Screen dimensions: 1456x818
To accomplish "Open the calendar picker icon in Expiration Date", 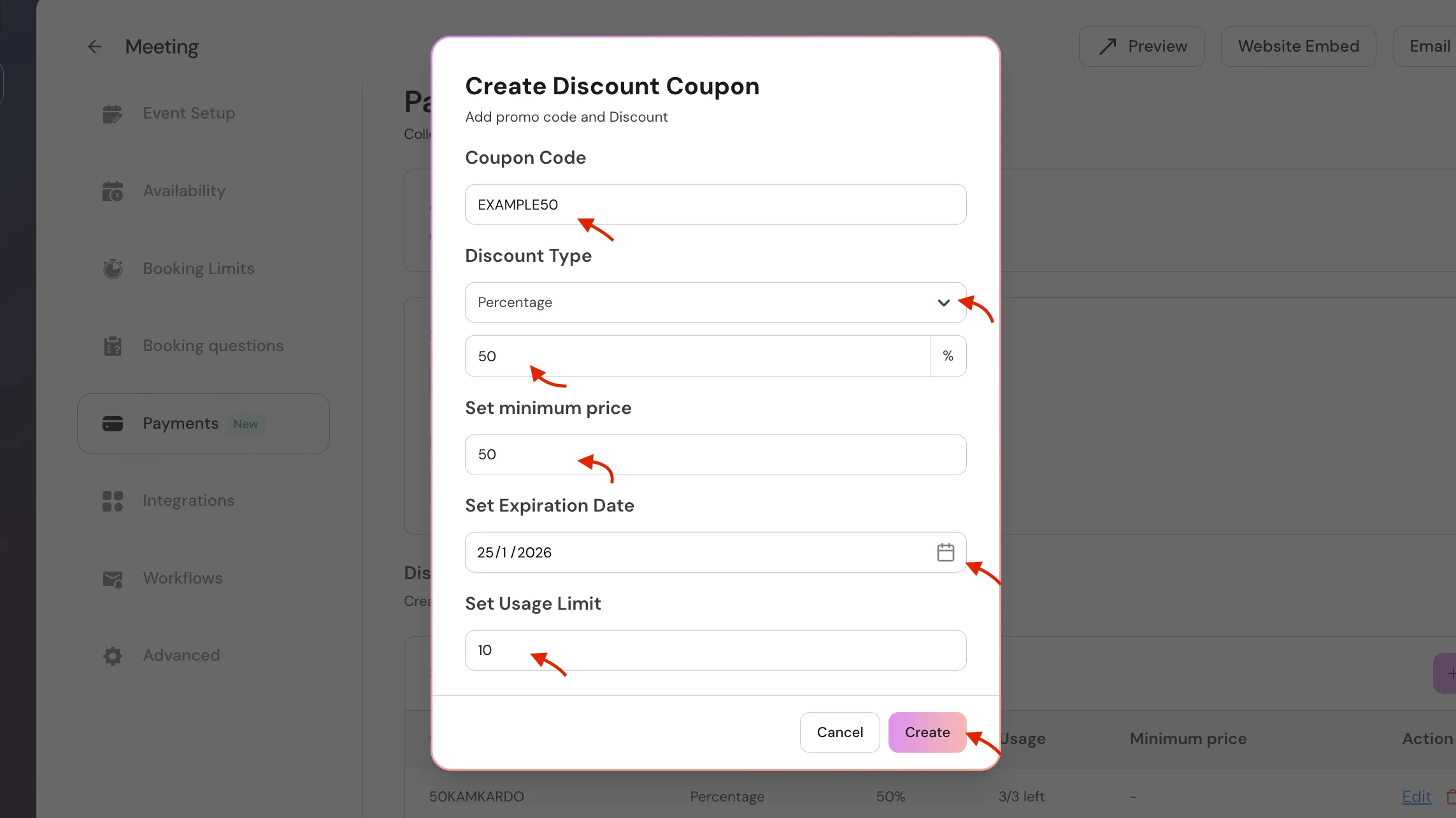I will tap(945, 552).
